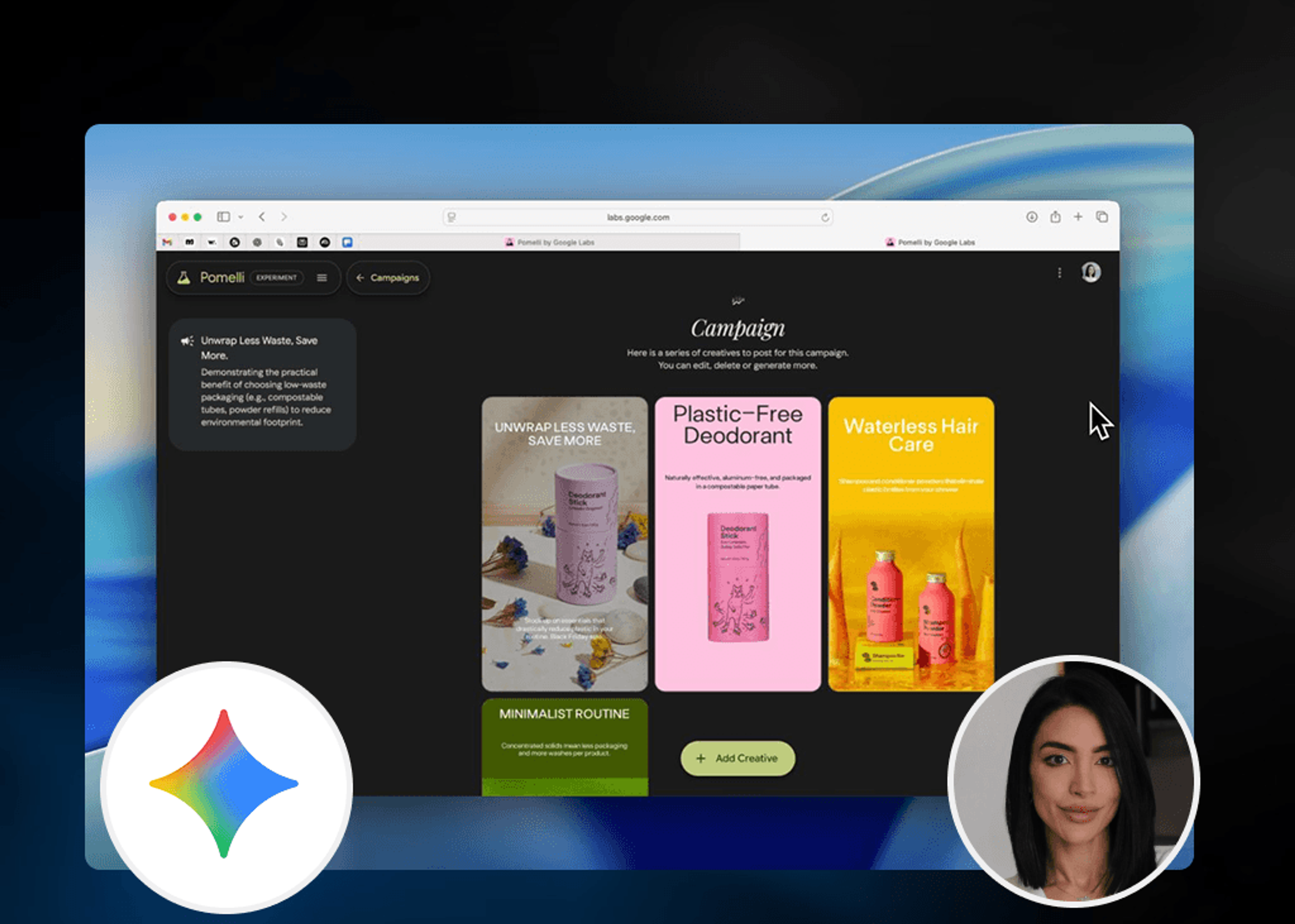Toggle the Safari sidebar

[x=223, y=217]
